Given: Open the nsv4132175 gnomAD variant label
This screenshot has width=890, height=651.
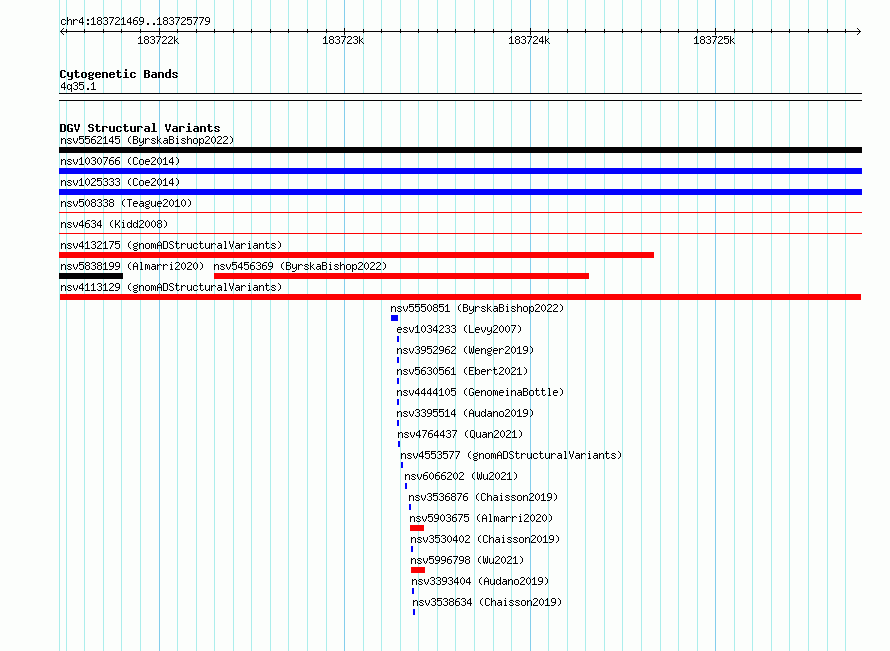Looking at the screenshot, I should point(171,245).
